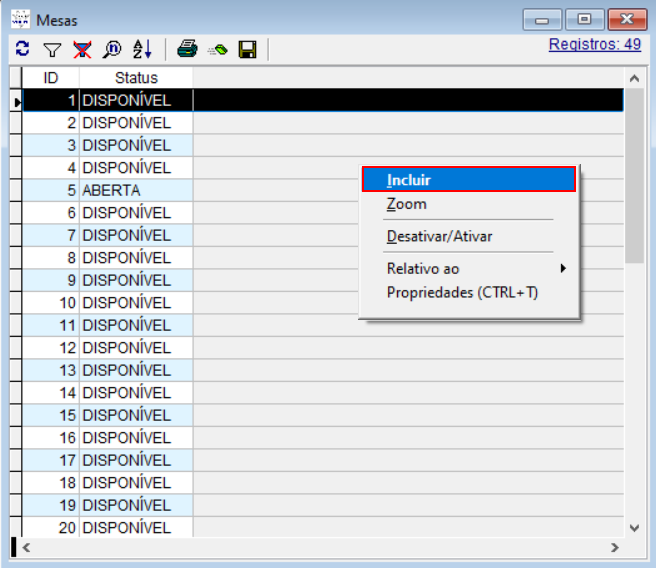The height and width of the screenshot is (568, 656).
Task: Click the Status column header
Action: click(136, 77)
